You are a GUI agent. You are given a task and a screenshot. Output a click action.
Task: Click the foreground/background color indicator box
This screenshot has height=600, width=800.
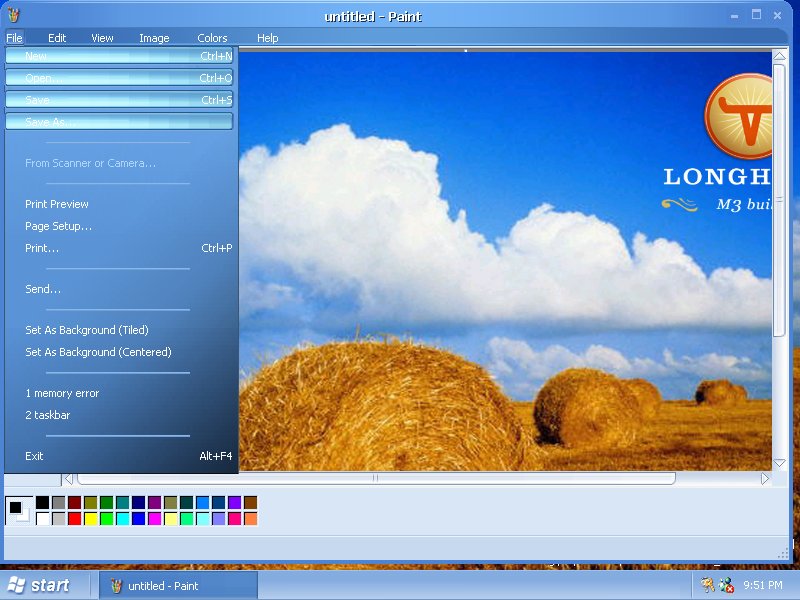coord(18,510)
